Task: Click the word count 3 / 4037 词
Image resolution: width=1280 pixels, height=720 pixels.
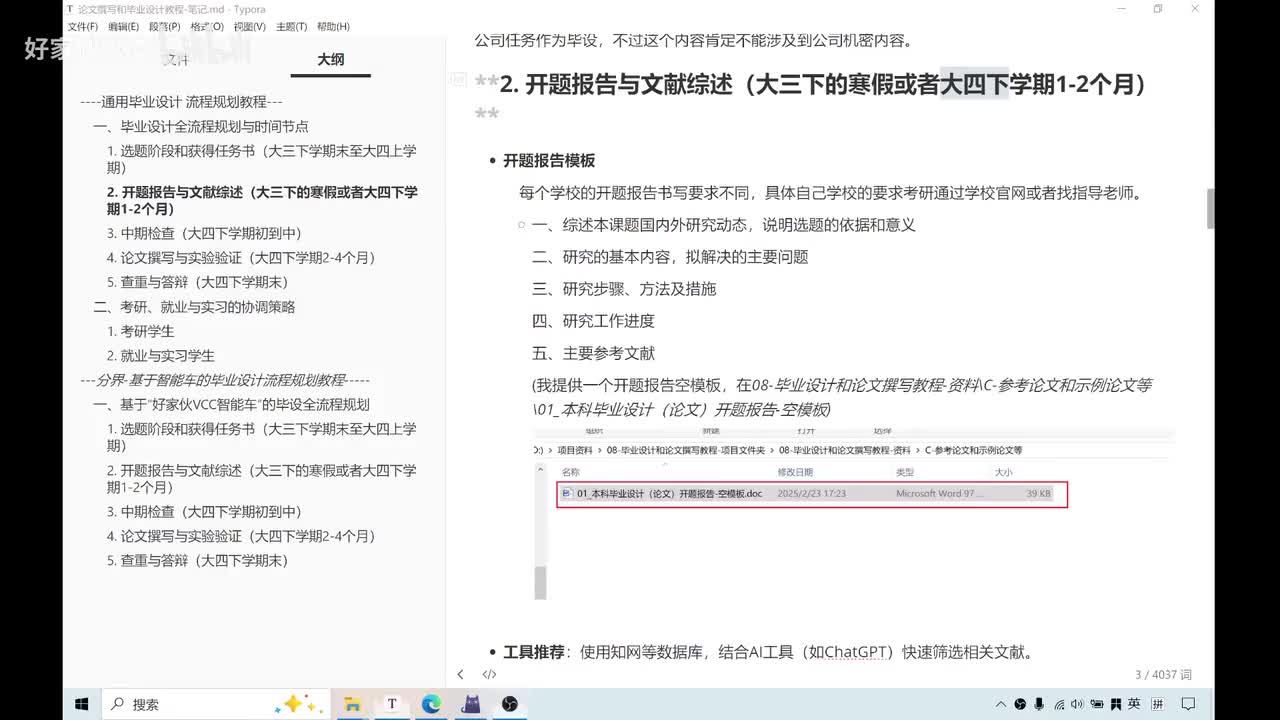Action: coord(1163,675)
